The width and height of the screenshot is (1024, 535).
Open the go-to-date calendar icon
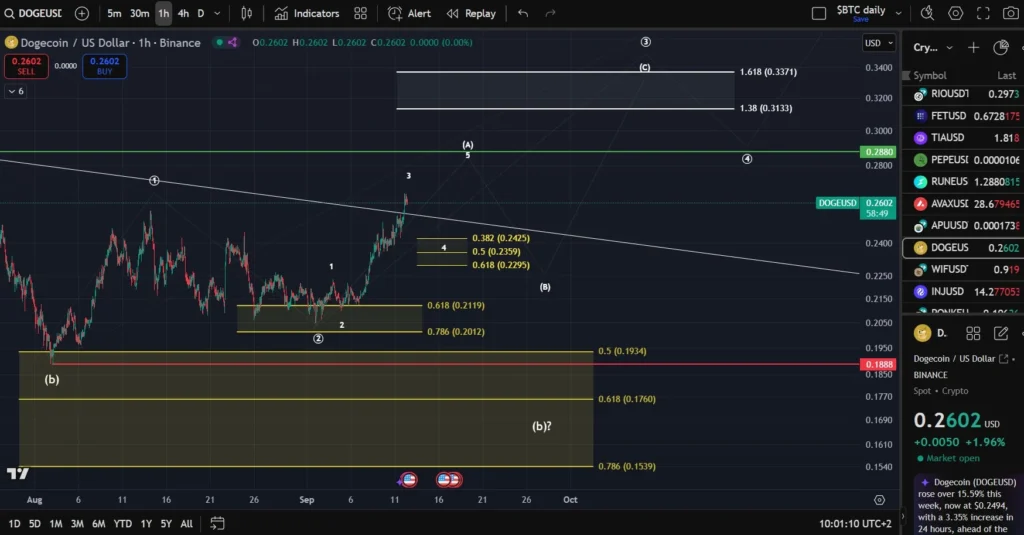217,523
